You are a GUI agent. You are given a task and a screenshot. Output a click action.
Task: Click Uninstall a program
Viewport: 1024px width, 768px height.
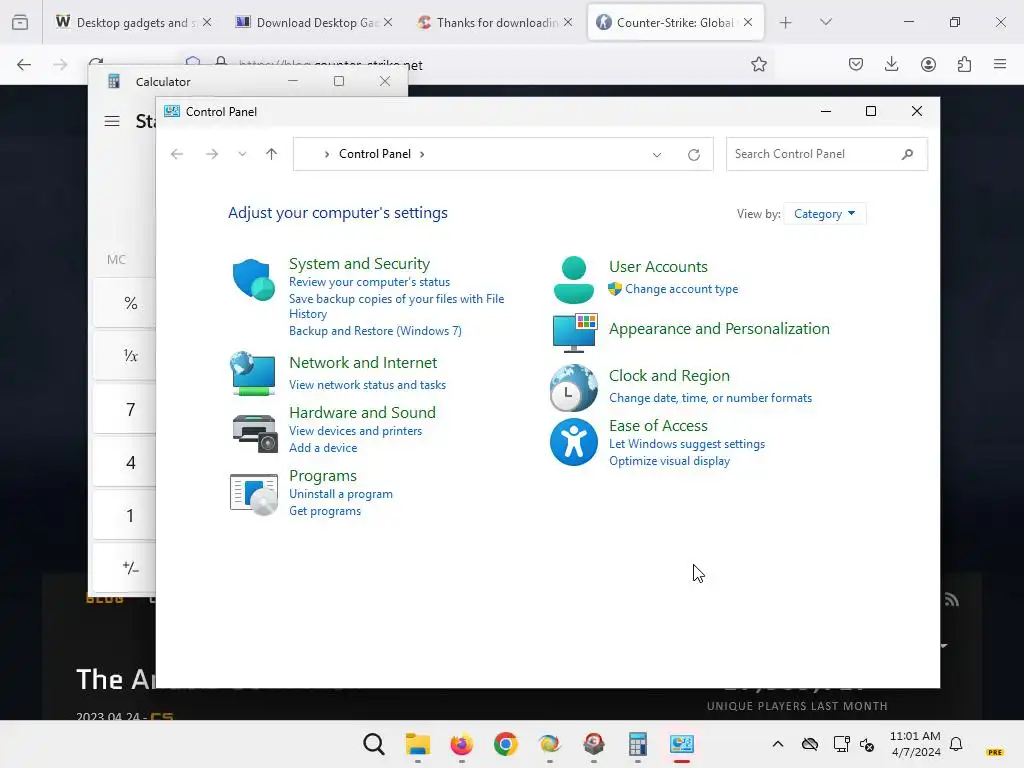pyautogui.click(x=340, y=494)
